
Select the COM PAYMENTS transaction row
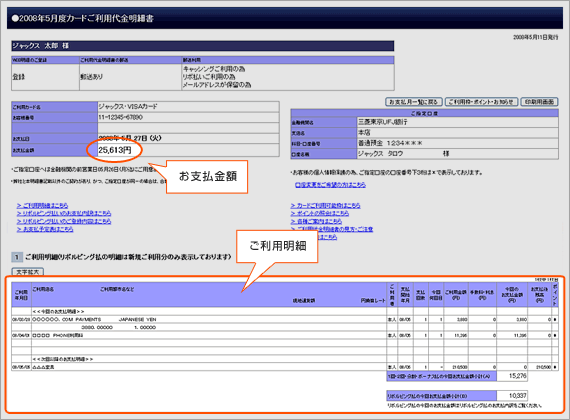[x=285, y=320]
